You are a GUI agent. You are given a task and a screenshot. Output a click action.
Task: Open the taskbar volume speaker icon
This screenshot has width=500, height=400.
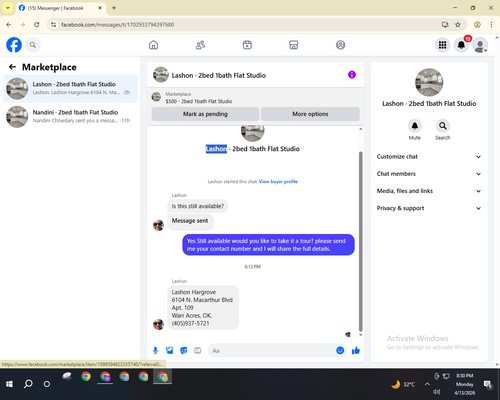coord(437,392)
